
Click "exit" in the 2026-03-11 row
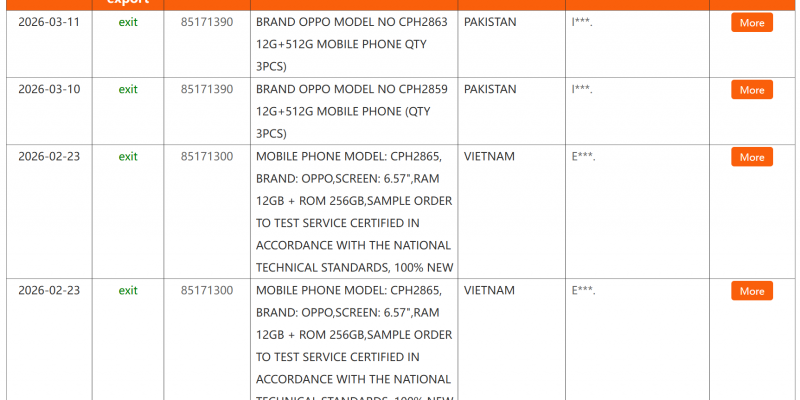coord(128,22)
